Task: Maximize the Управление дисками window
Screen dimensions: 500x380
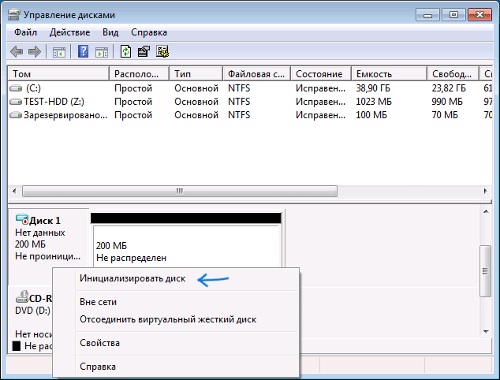Action: click(453, 15)
